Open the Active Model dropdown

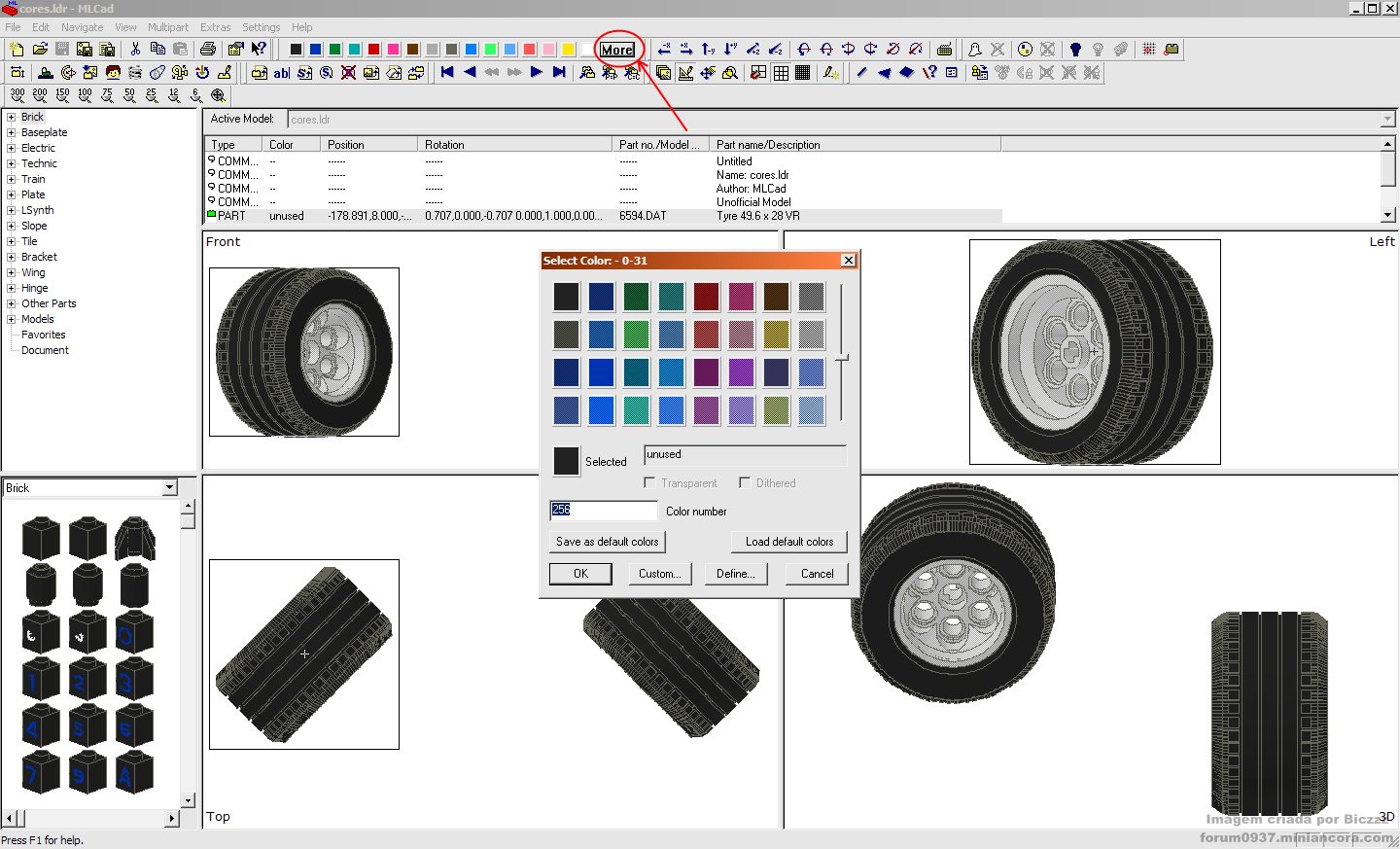[1388, 120]
